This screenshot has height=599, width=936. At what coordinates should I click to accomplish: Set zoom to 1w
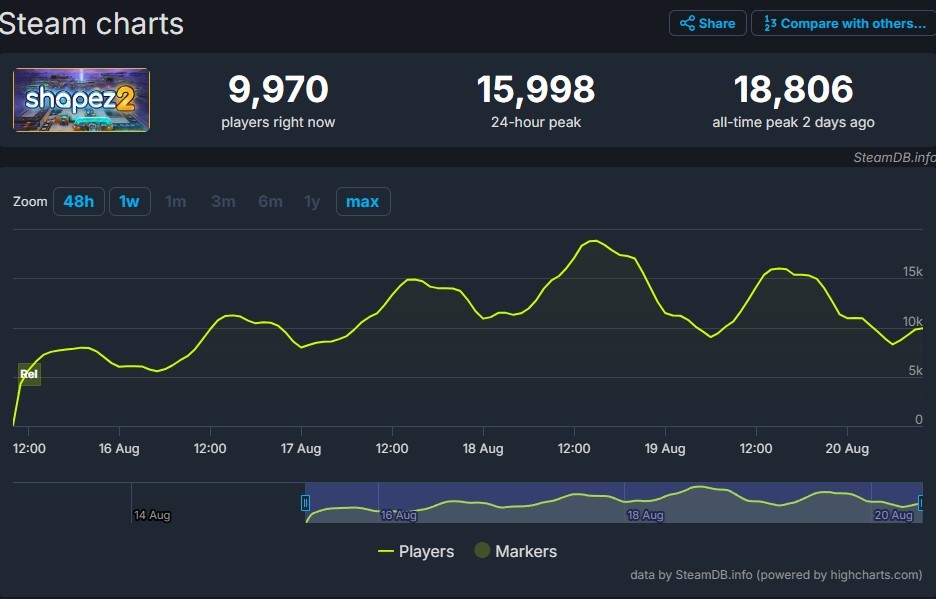130,201
